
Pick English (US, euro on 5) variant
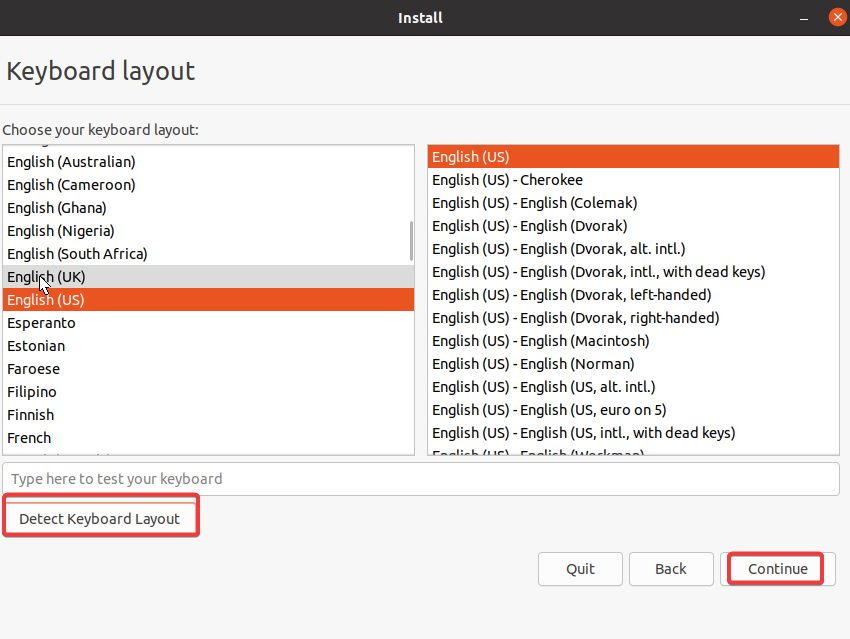633,410
